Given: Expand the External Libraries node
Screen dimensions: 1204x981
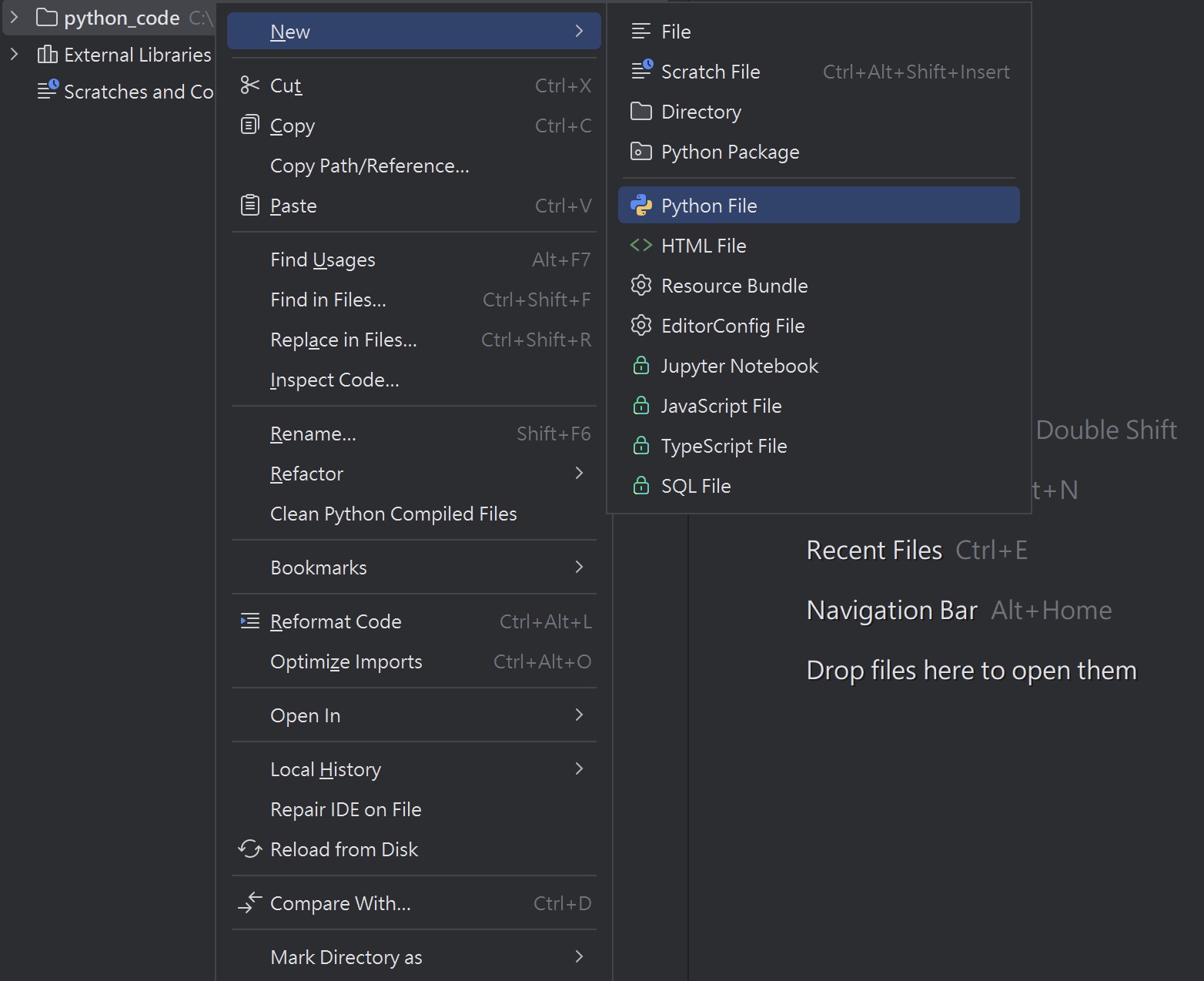Looking at the screenshot, I should (14, 54).
